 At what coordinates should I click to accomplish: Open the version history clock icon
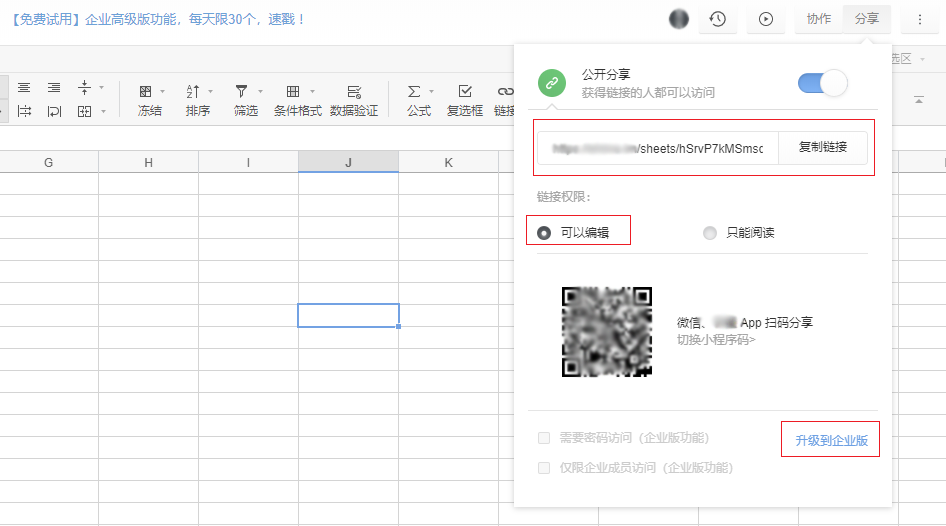[717, 19]
